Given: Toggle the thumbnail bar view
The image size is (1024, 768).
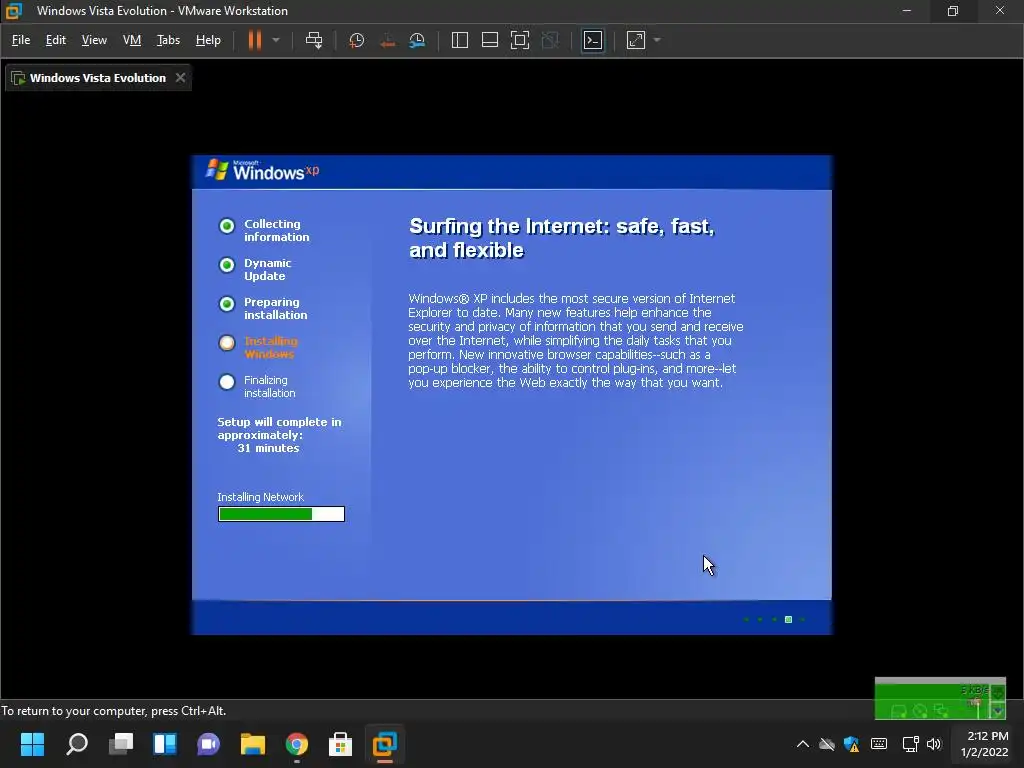Looking at the screenshot, I should [490, 40].
